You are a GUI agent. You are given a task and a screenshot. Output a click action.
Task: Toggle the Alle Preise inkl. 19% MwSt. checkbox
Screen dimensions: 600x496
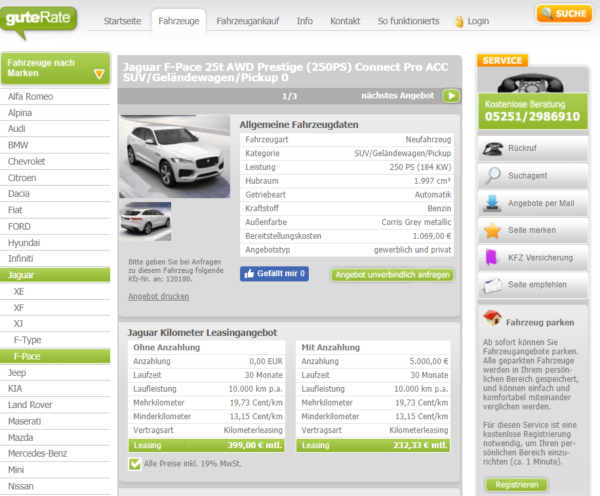tap(135, 464)
